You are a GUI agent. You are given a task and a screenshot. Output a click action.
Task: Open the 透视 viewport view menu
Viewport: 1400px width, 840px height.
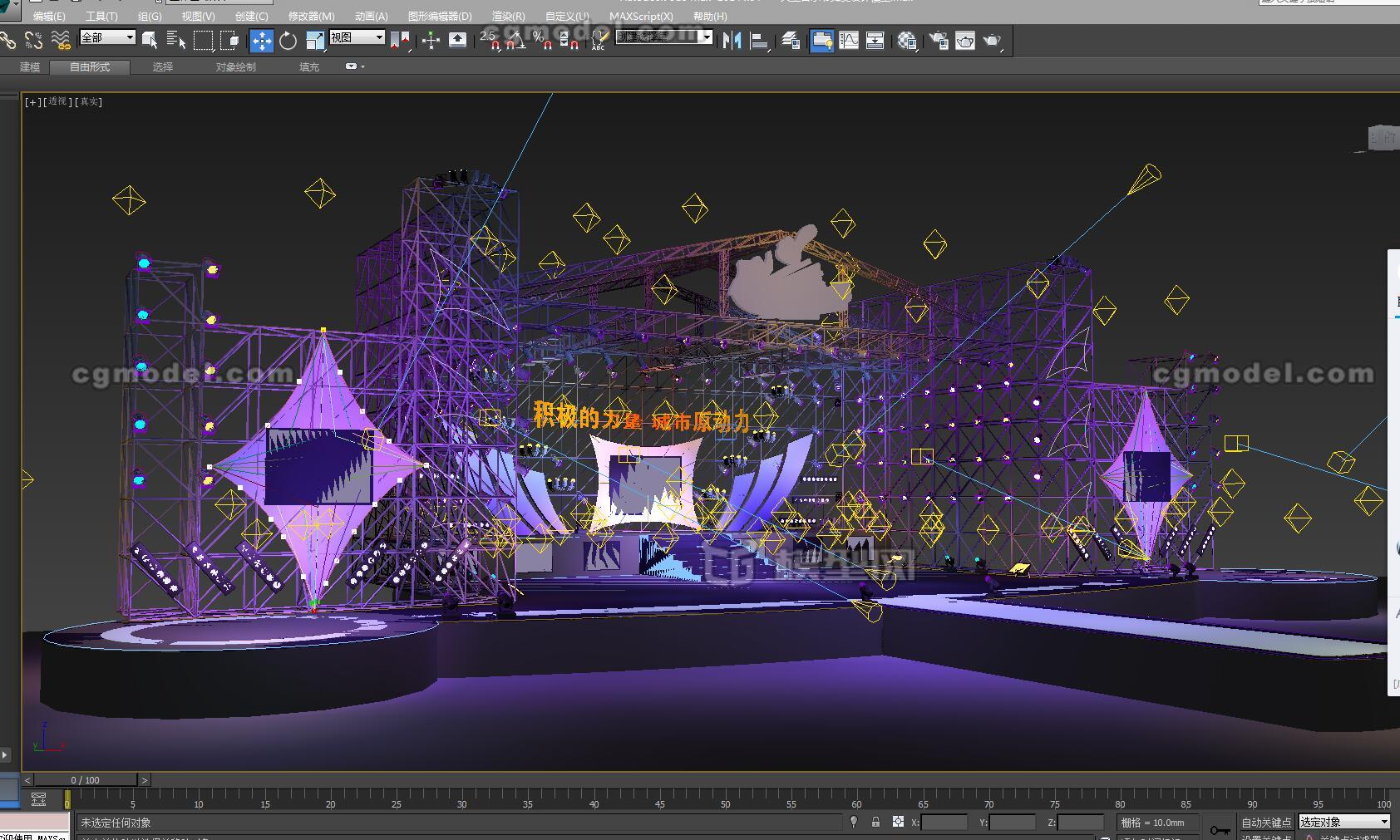pyautogui.click(x=57, y=101)
